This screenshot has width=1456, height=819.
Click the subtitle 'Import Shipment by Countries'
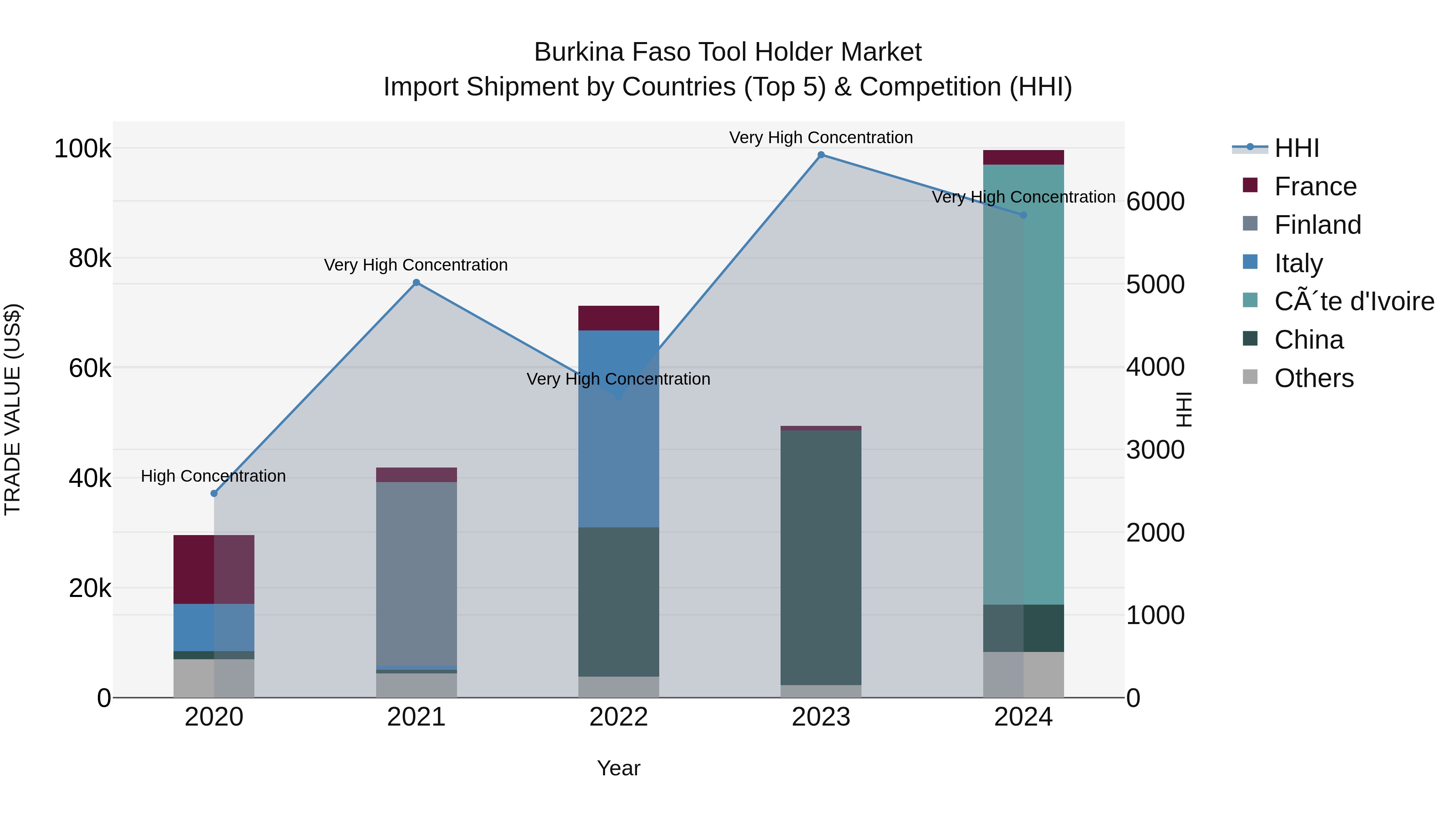click(560, 87)
